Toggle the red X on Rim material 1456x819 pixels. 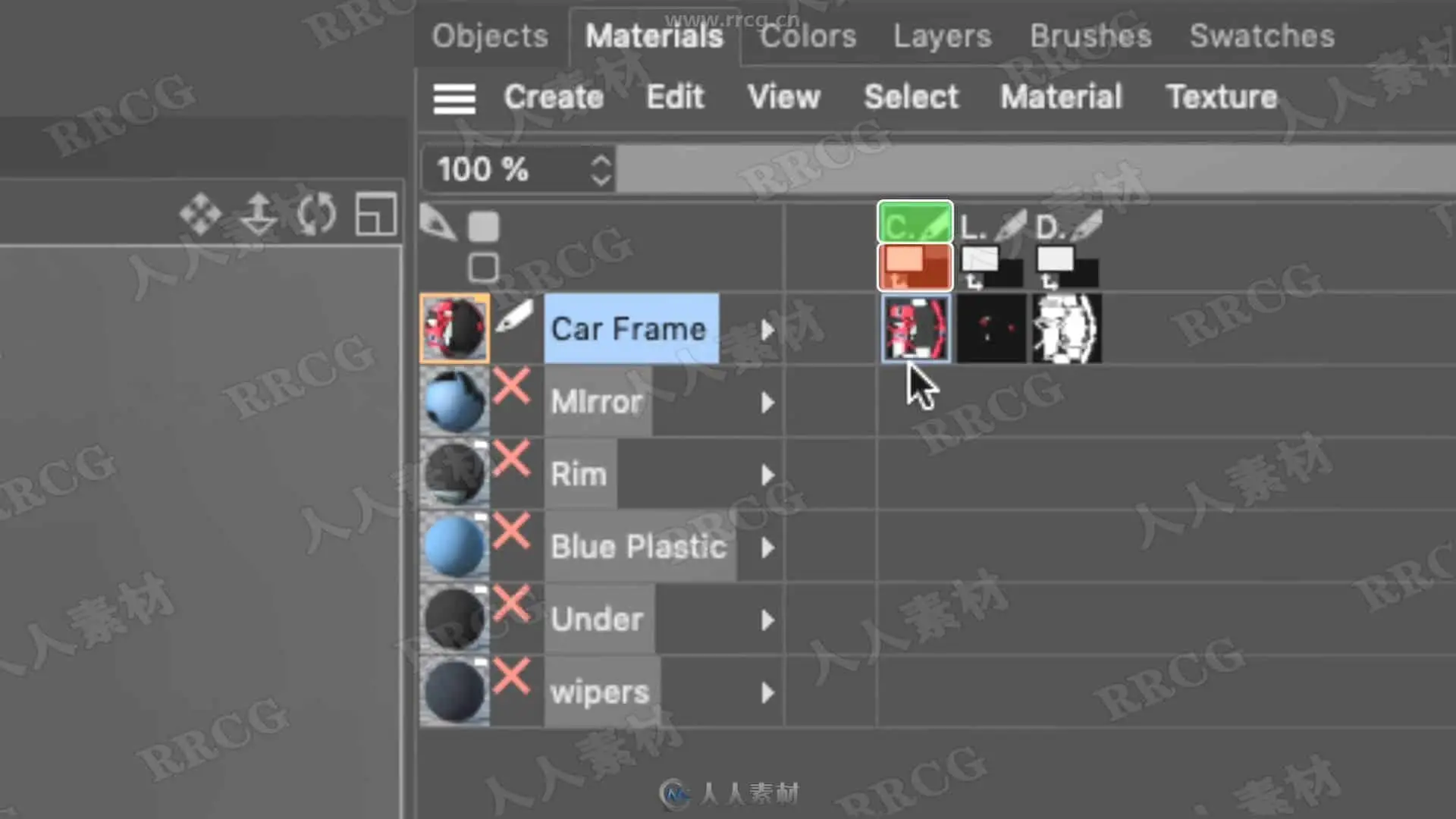[512, 460]
